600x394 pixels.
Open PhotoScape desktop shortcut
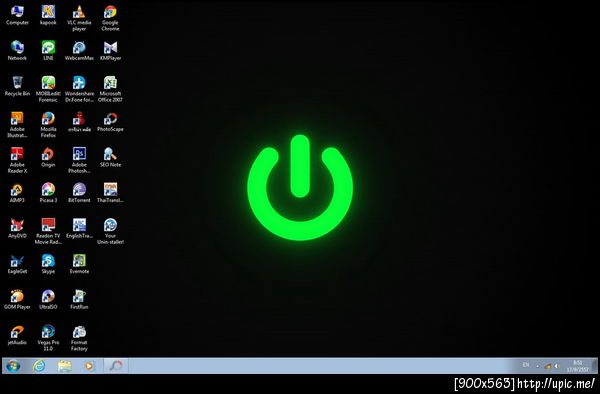pos(110,122)
